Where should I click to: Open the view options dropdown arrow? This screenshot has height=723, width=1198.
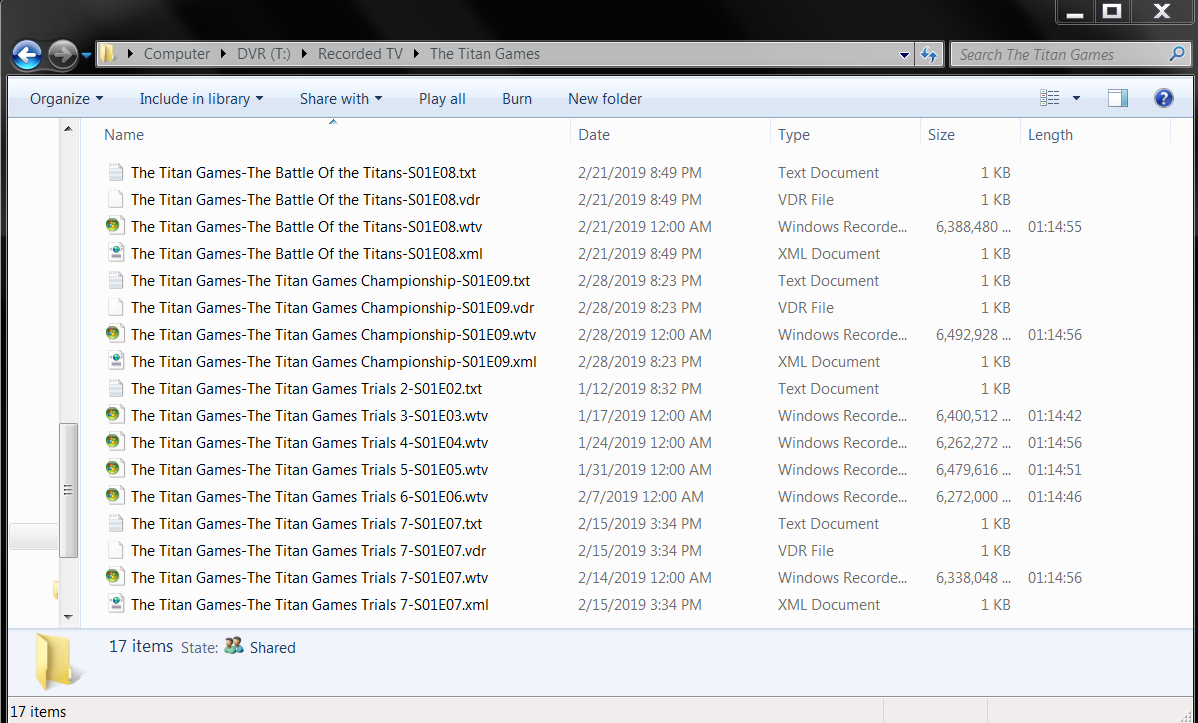[1076, 98]
